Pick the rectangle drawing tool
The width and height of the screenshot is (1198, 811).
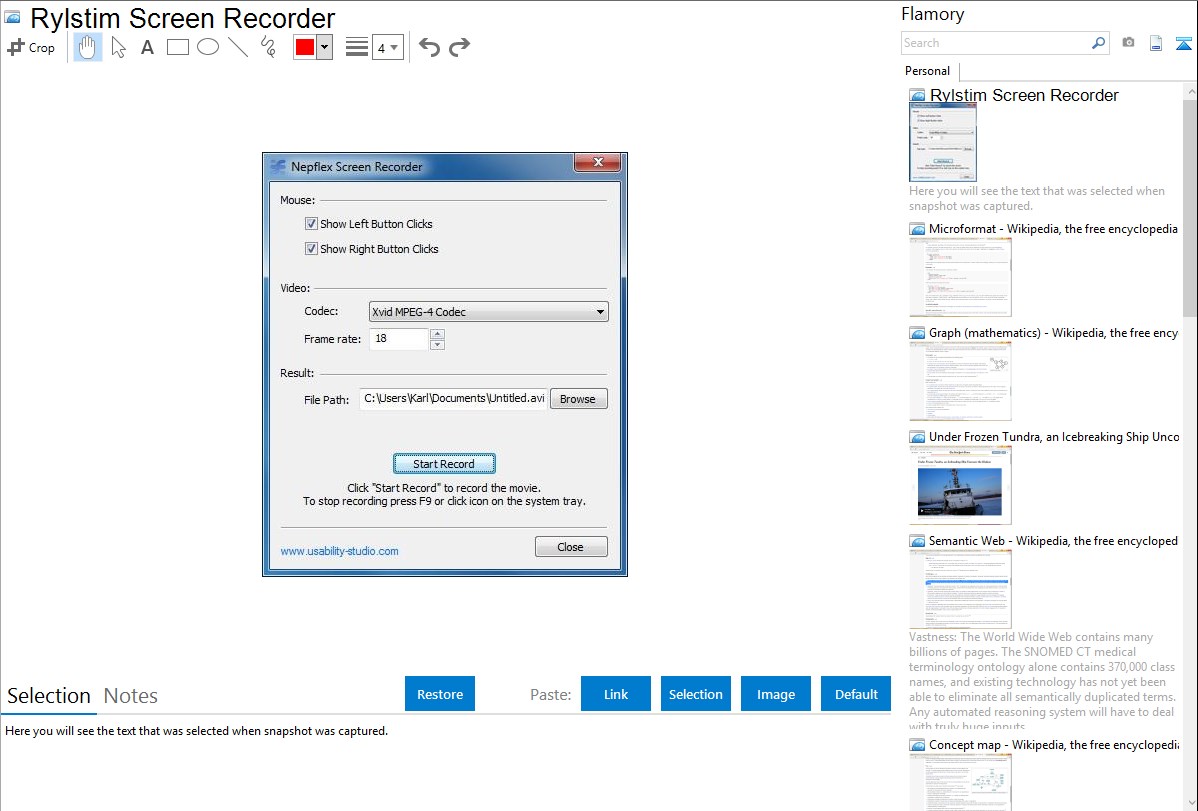(177, 47)
